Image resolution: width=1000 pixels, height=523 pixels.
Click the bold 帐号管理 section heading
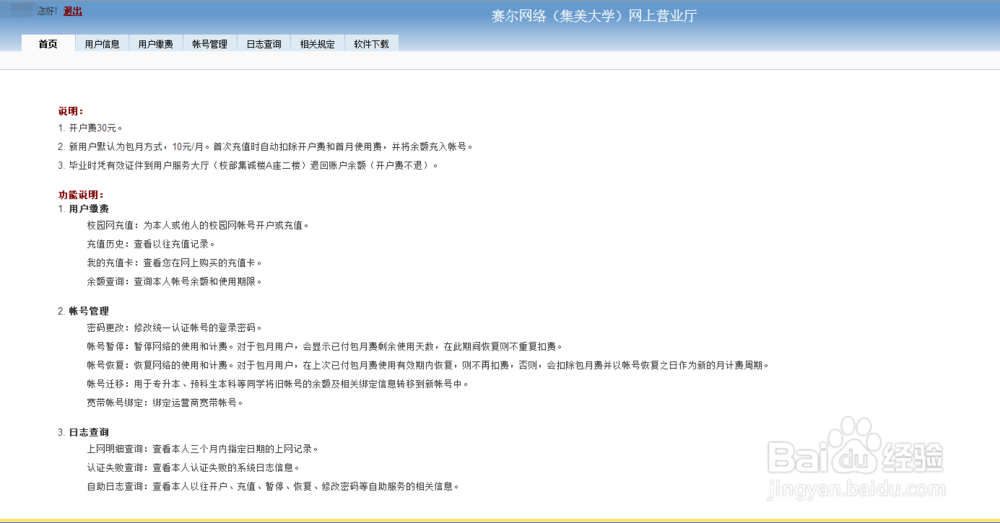[x=89, y=311]
